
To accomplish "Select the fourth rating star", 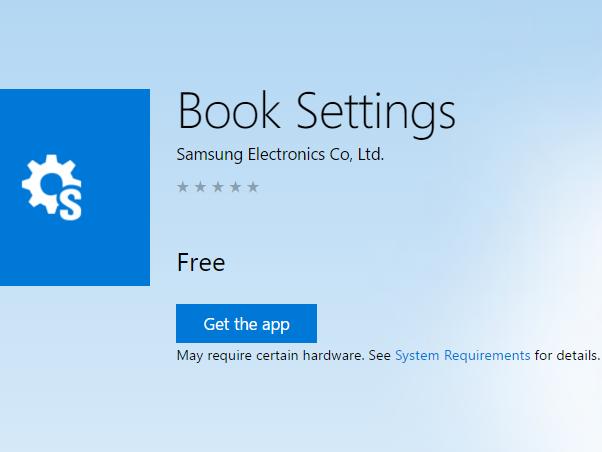I will pyautogui.click(x=235, y=187).
